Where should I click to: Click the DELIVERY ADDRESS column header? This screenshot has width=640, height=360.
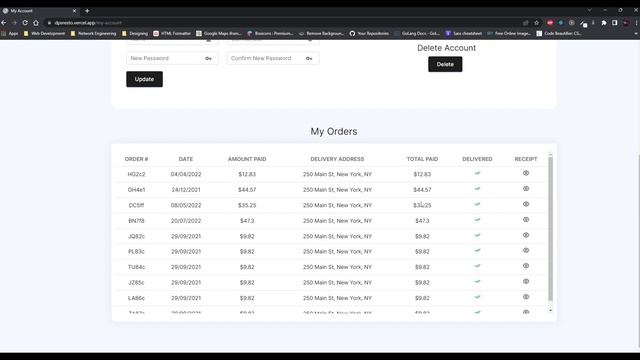coord(337,159)
